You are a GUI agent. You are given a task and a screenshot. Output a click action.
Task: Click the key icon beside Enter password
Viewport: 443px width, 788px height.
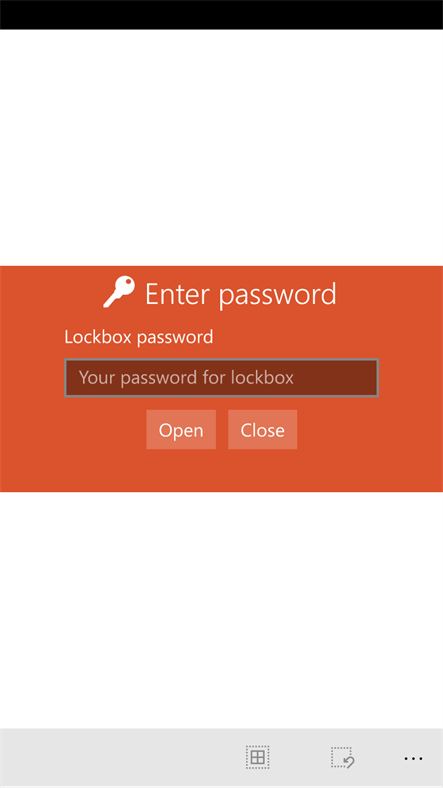[119, 292]
